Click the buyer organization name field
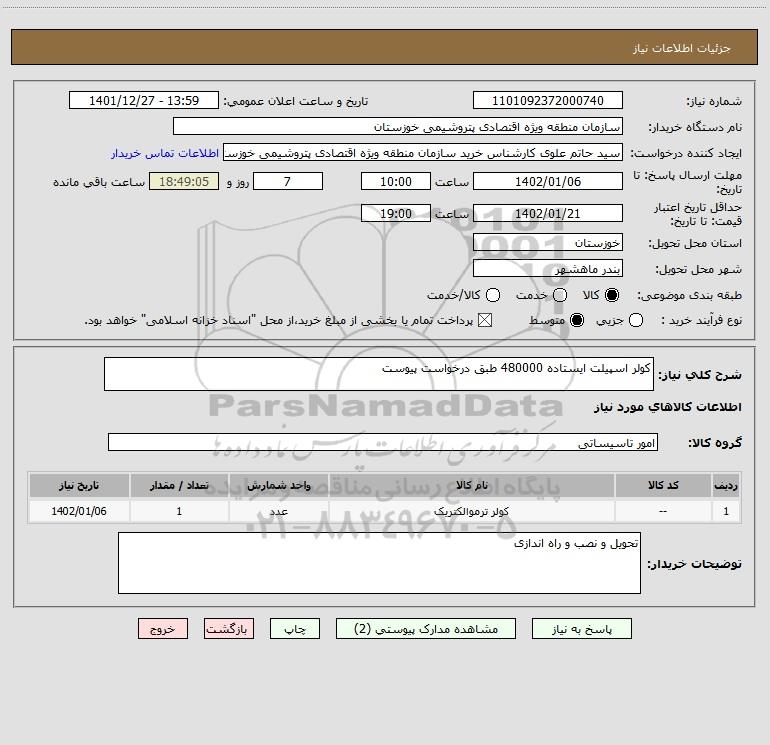The height and width of the screenshot is (745, 770). point(398,126)
